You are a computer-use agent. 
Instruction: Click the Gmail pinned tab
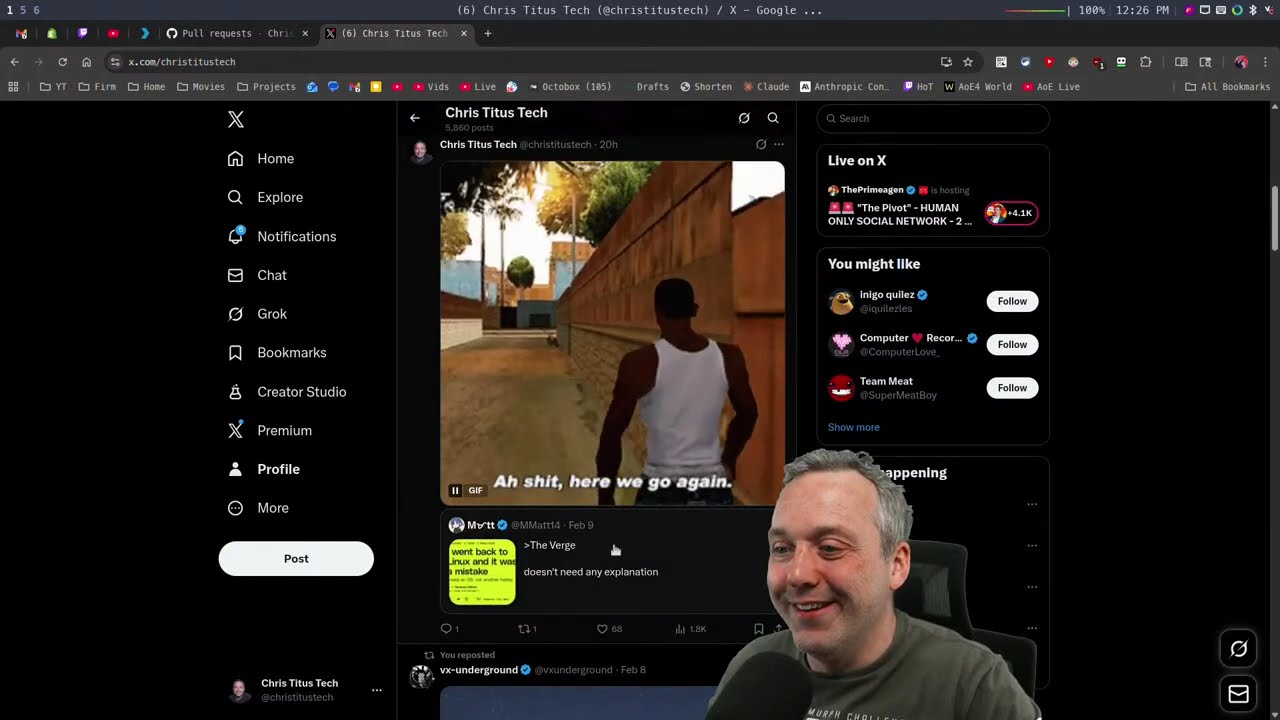pyautogui.click(x=21, y=33)
